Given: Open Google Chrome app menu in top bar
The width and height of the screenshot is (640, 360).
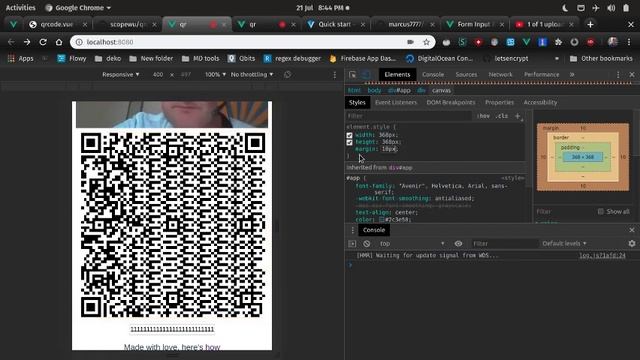Looking at the screenshot, I should [78, 8].
